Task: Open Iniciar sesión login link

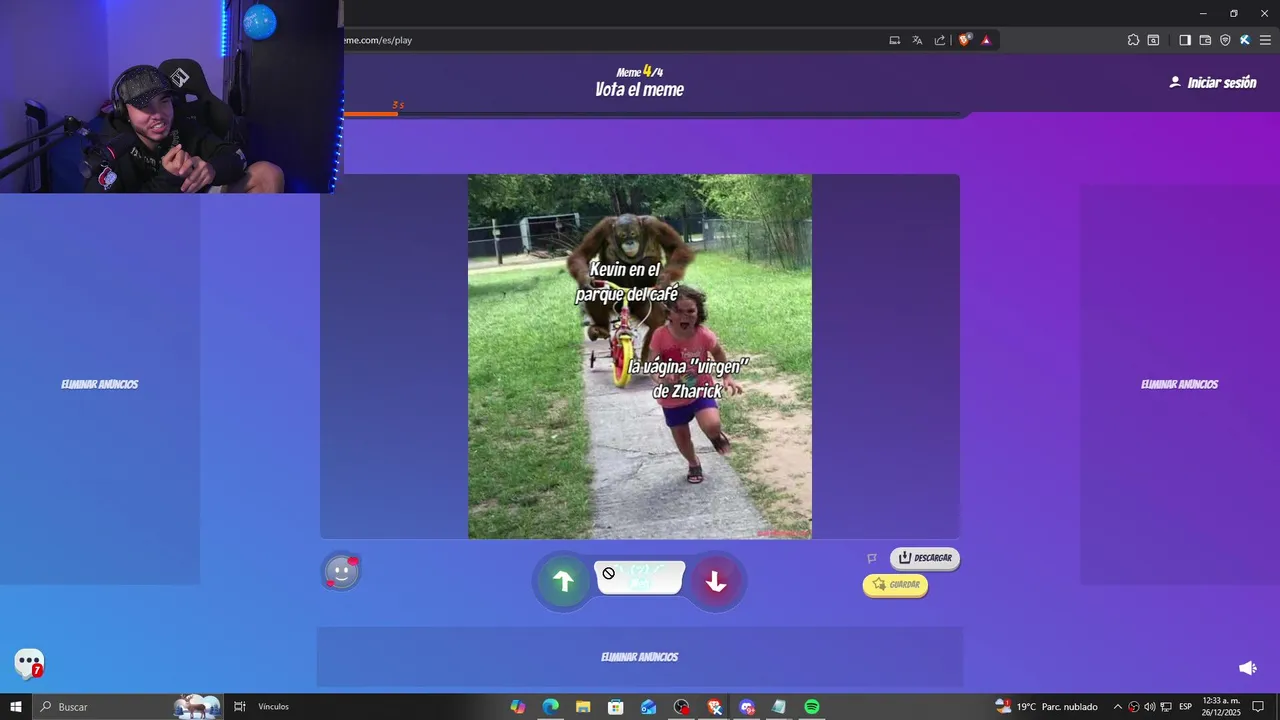Action: pos(1213,83)
